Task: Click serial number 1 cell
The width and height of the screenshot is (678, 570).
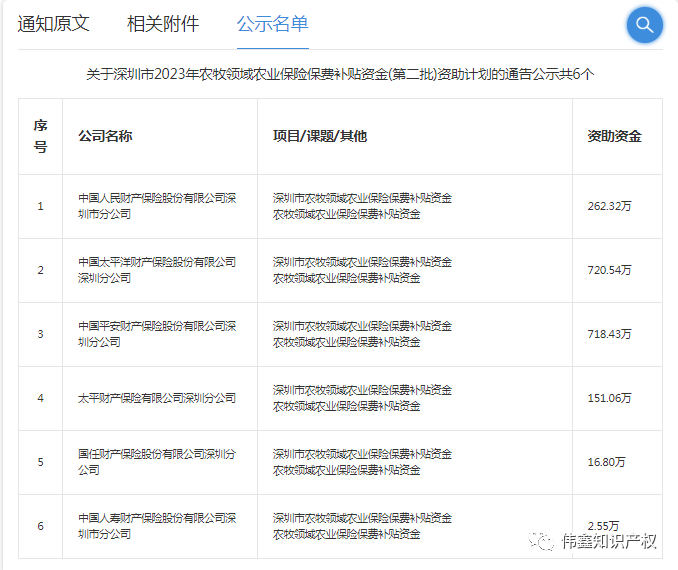Action: point(40,206)
